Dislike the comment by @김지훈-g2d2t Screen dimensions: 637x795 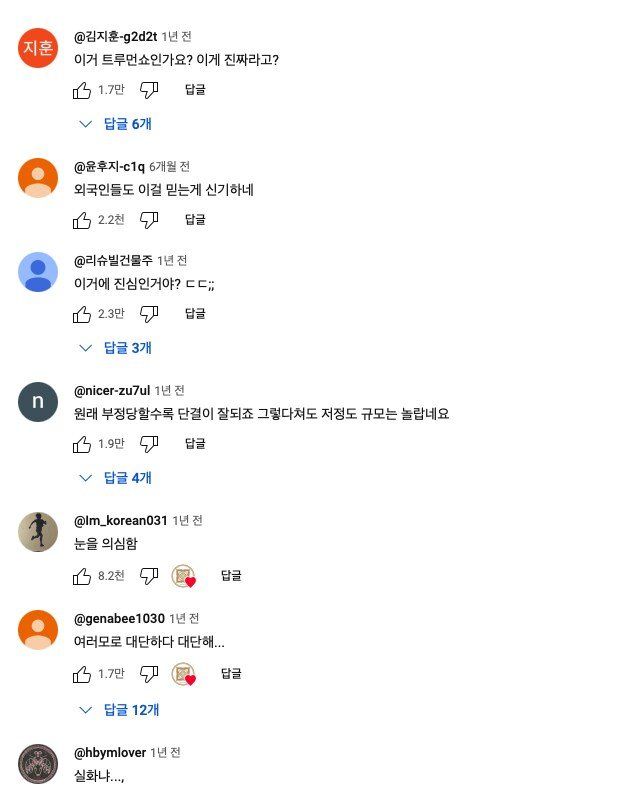click(149, 90)
